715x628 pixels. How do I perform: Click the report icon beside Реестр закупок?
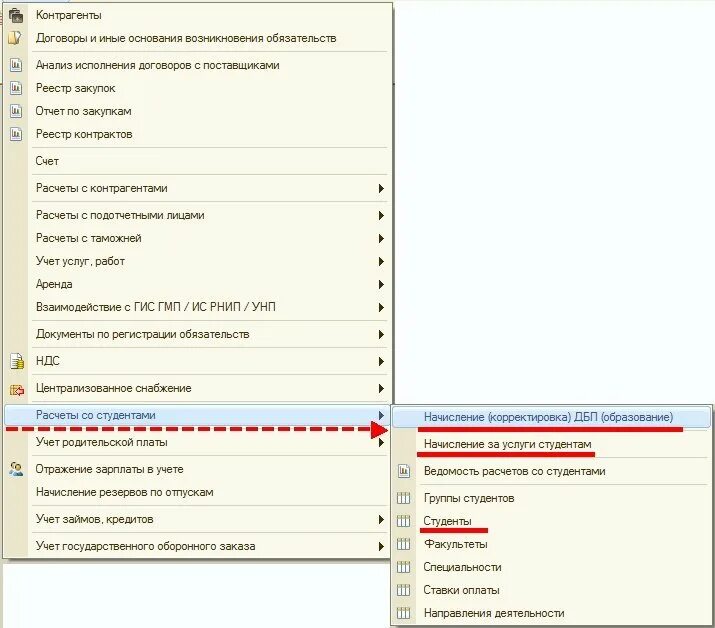click(x=16, y=88)
